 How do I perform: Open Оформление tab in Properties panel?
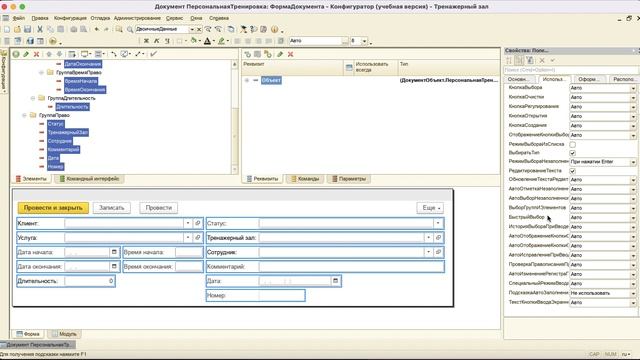coord(589,79)
